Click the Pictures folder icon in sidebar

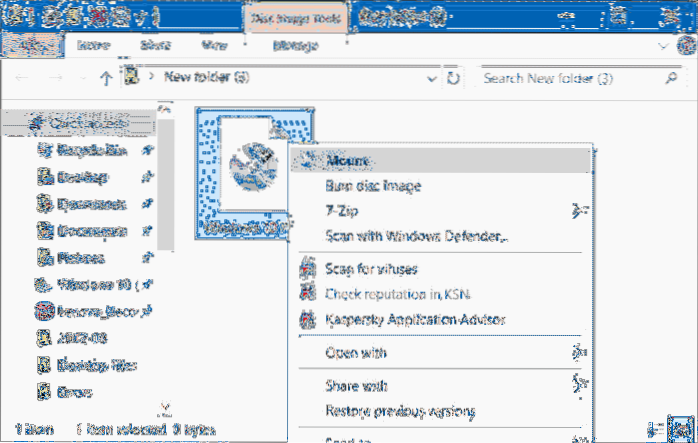tap(45, 256)
